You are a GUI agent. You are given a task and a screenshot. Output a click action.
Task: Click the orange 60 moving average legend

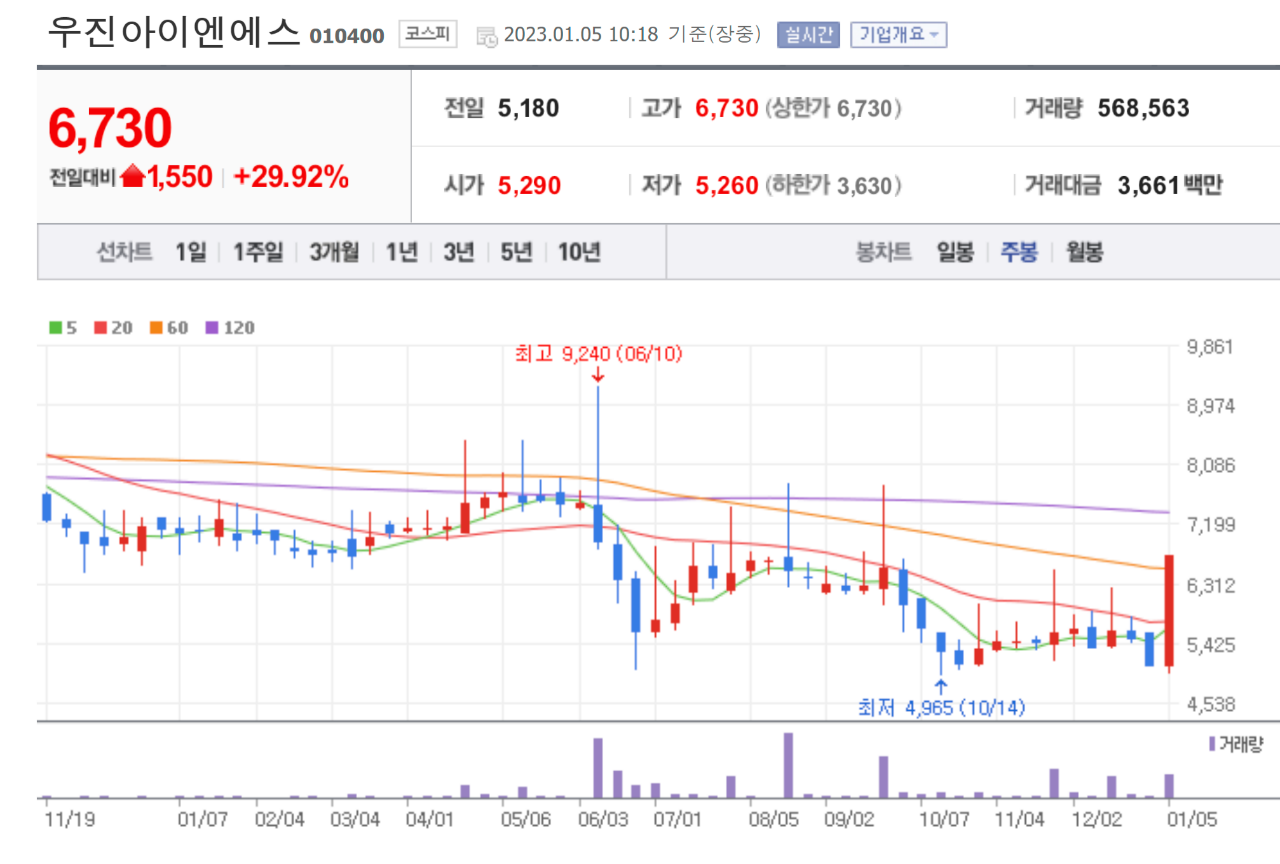(169, 327)
